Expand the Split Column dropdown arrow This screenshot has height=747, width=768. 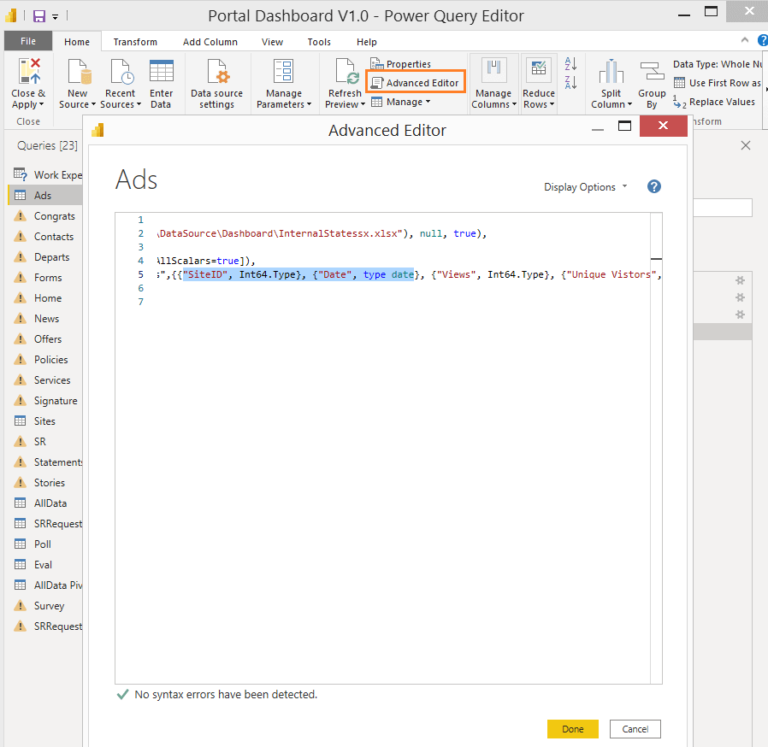[x=630, y=104]
